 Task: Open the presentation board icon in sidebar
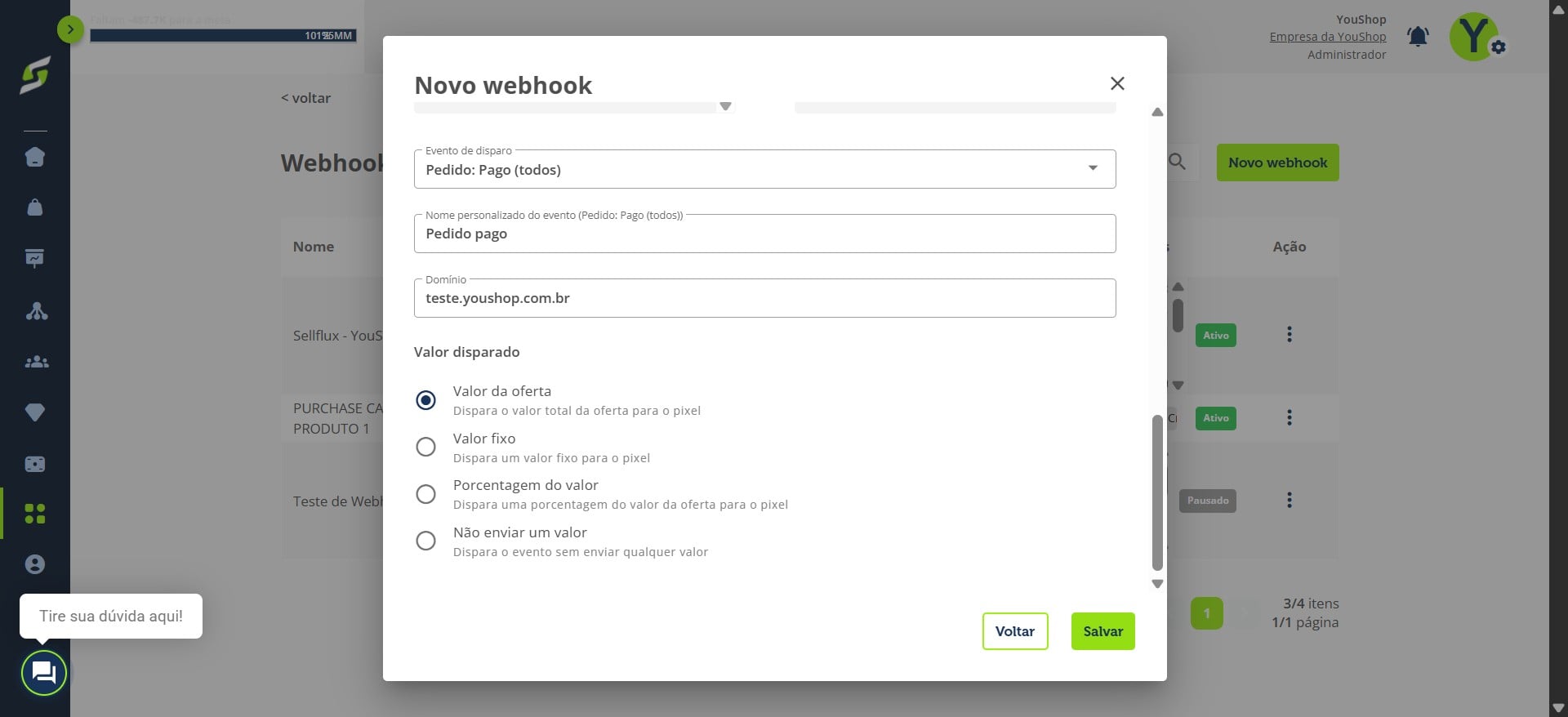click(x=35, y=258)
